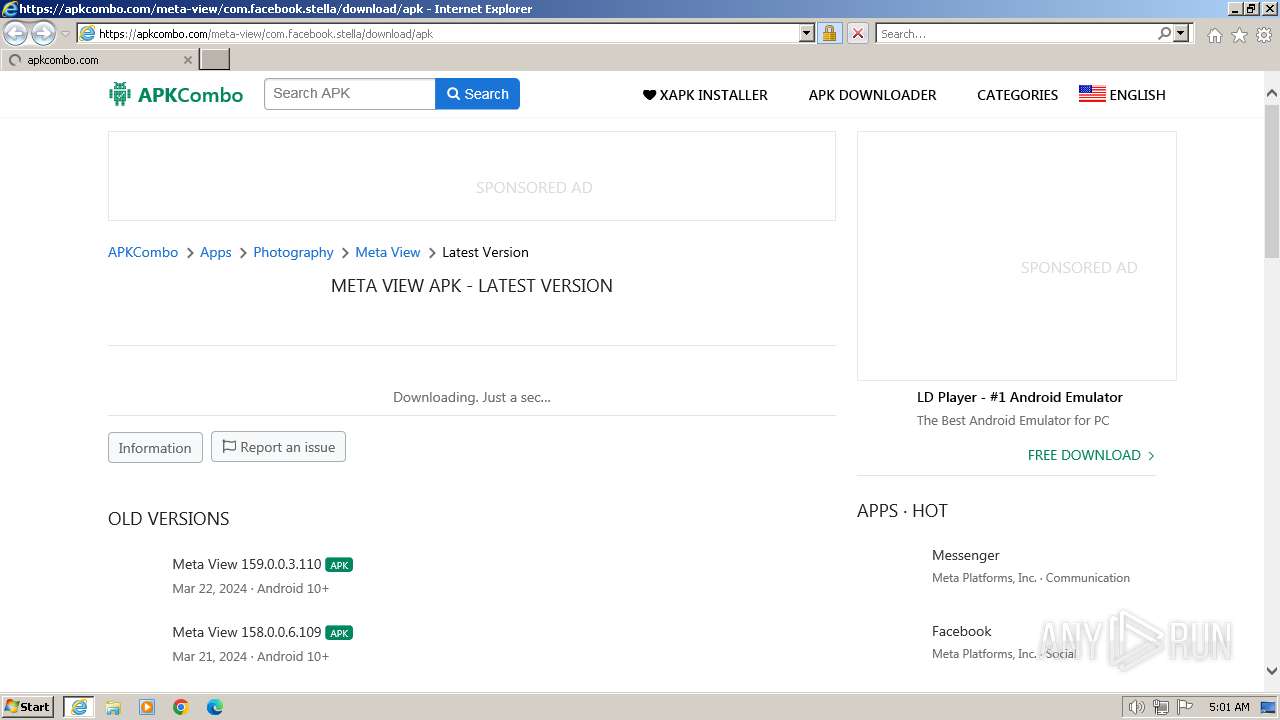
Task: Expand the search provider dropdown
Action: 1181,33
